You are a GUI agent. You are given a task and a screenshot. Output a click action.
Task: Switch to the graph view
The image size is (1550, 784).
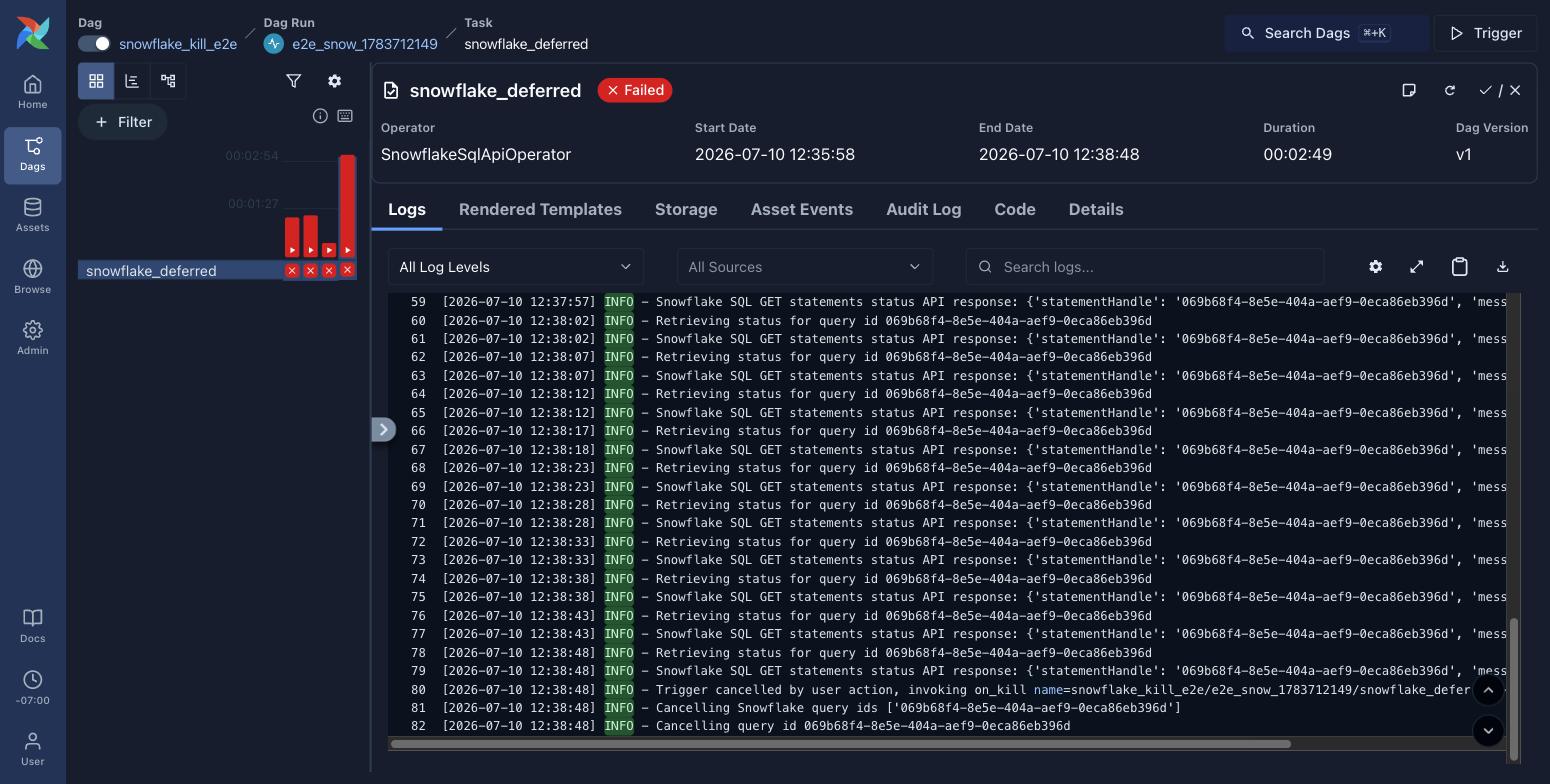[168, 81]
